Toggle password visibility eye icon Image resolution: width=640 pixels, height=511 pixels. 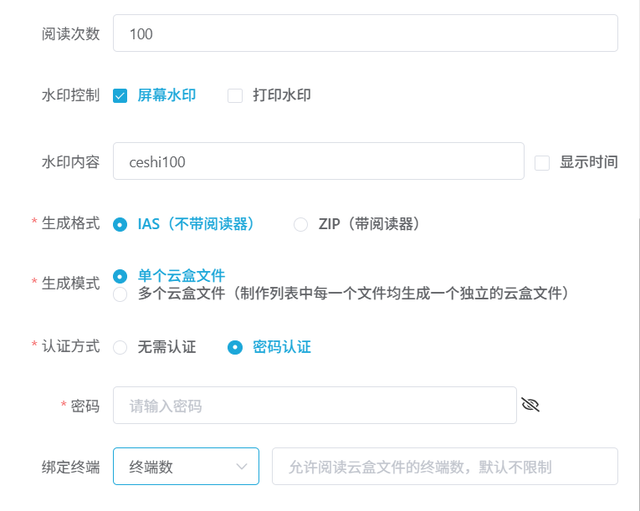tap(531, 405)
